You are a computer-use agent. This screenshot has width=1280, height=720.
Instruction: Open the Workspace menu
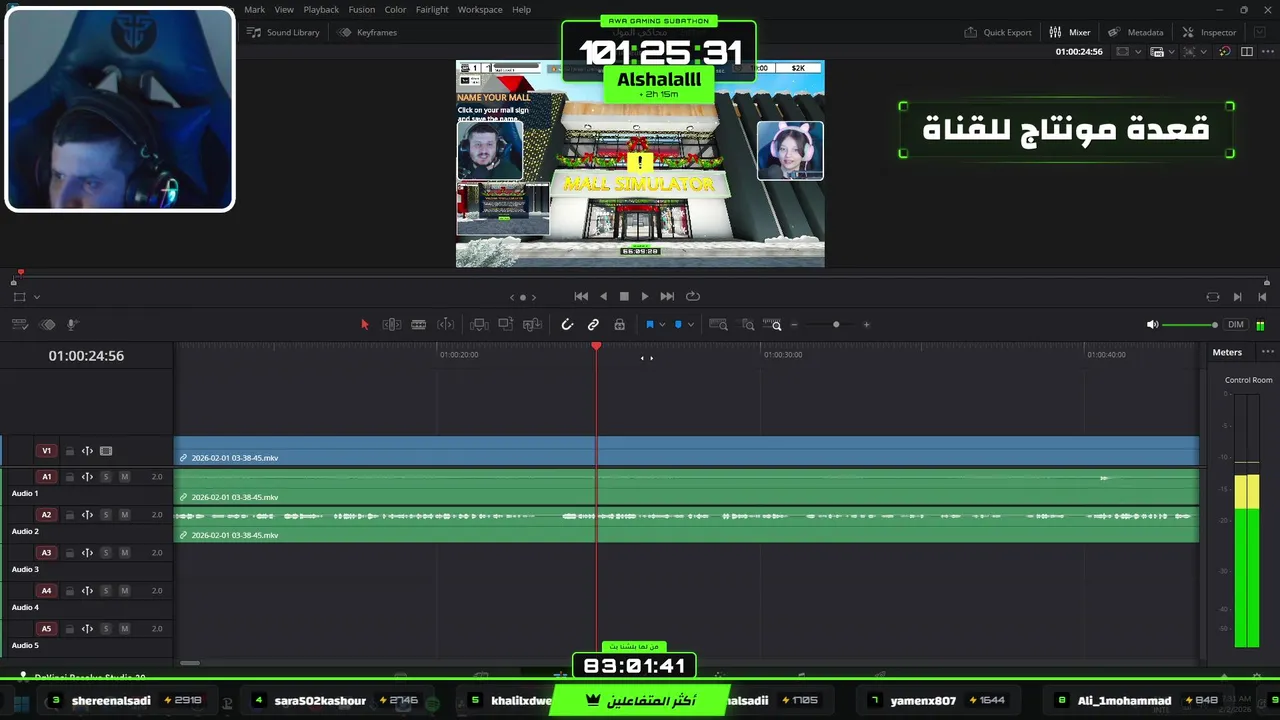480,9
